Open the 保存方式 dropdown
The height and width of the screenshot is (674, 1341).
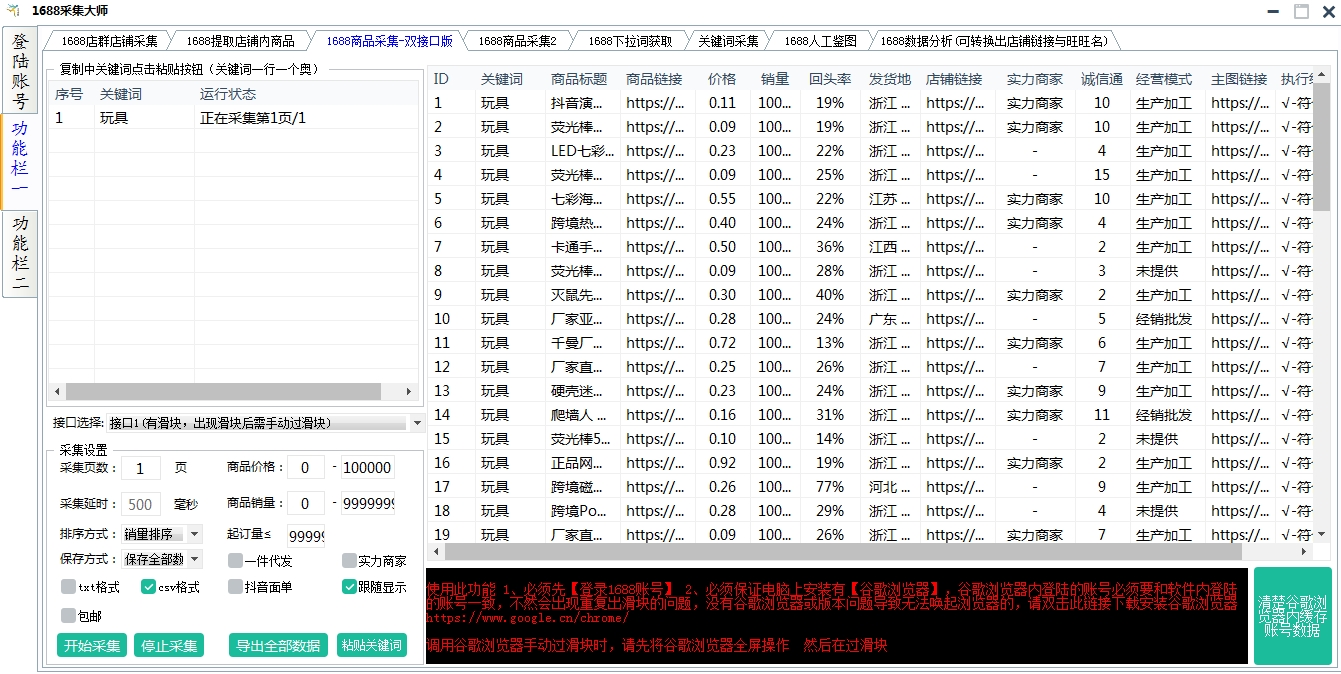[x=194, y=559]
